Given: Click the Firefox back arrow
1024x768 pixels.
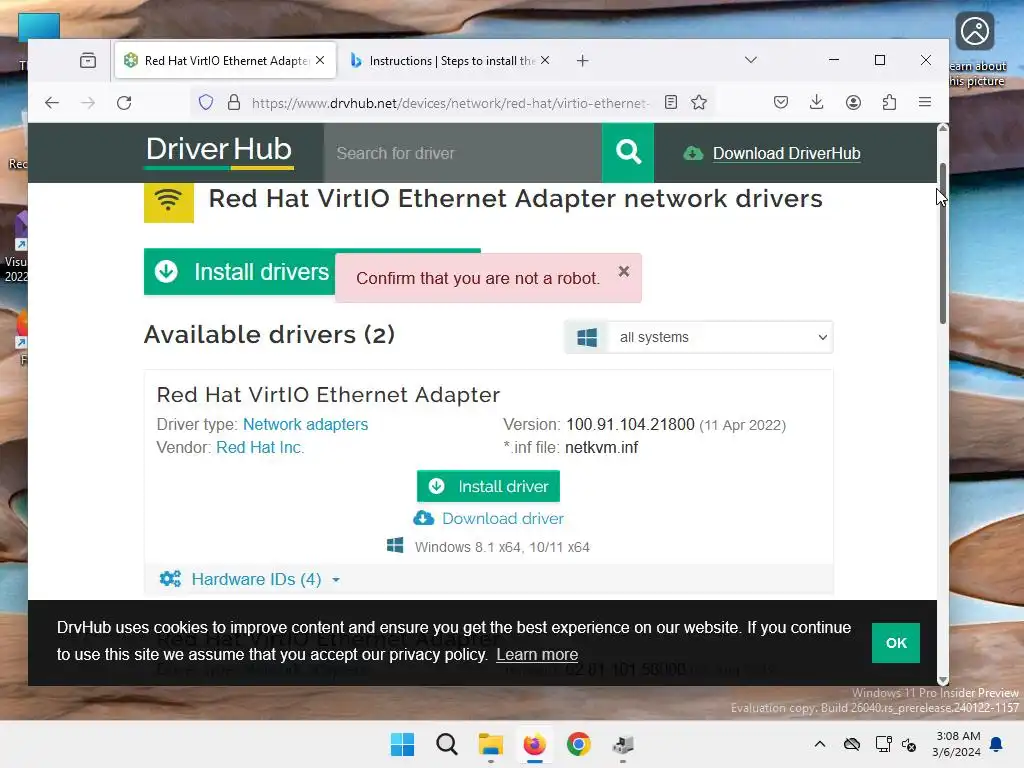Looking at the screenshot, I should pyautogui.click(x=52, y=103).
